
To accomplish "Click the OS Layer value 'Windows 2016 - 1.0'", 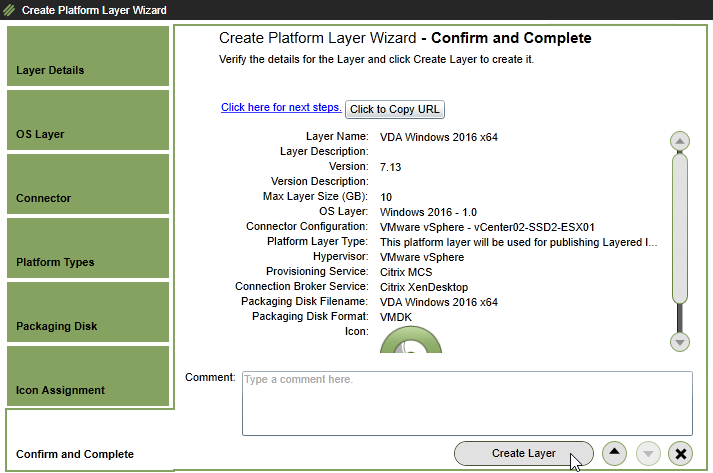I will point(428,212).
